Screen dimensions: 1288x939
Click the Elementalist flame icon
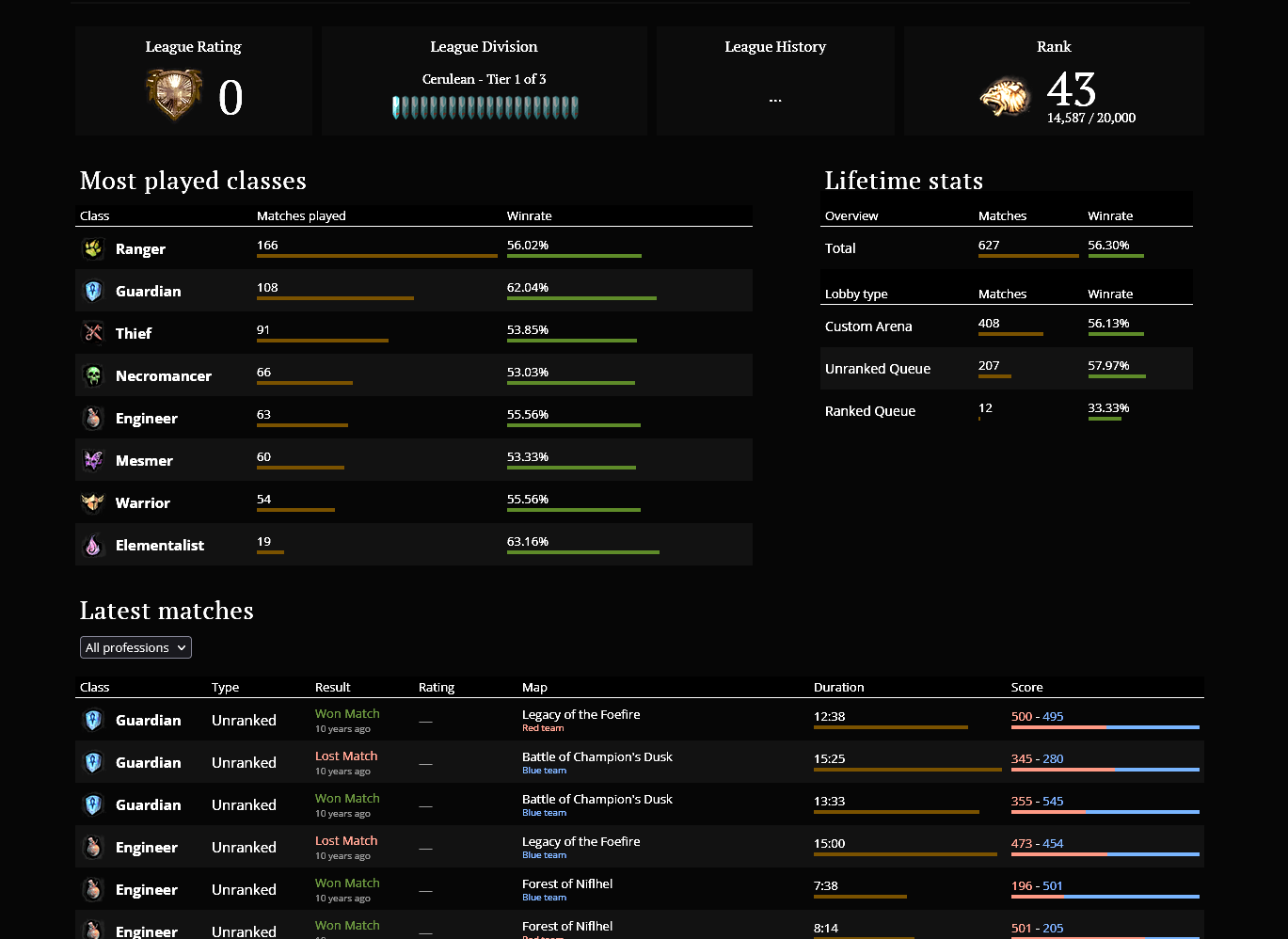(x=93, y=545)
